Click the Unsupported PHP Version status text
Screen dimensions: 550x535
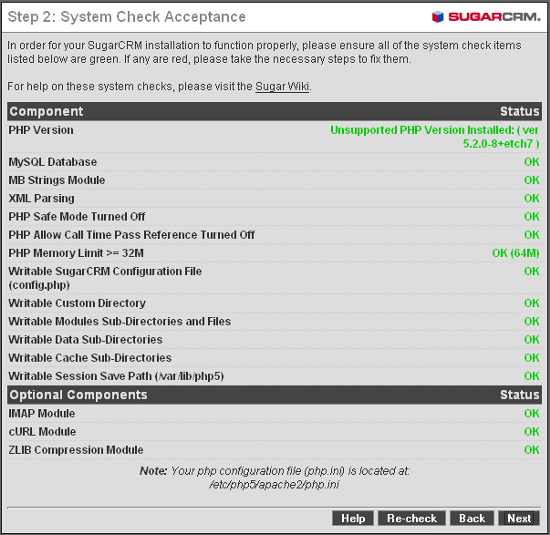pyautogui.click(x=435, y=137)
